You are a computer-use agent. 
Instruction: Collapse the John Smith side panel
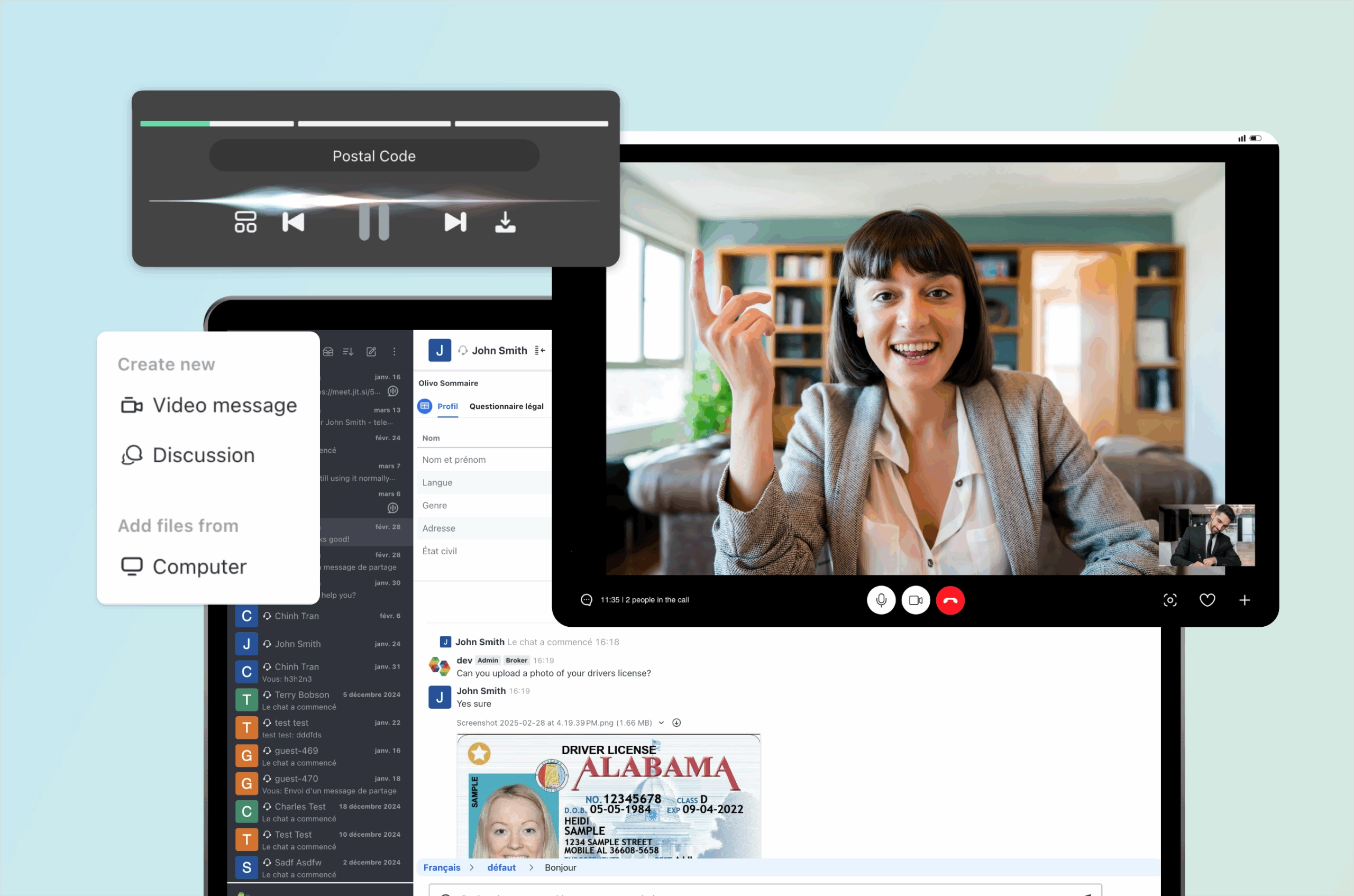539,350
